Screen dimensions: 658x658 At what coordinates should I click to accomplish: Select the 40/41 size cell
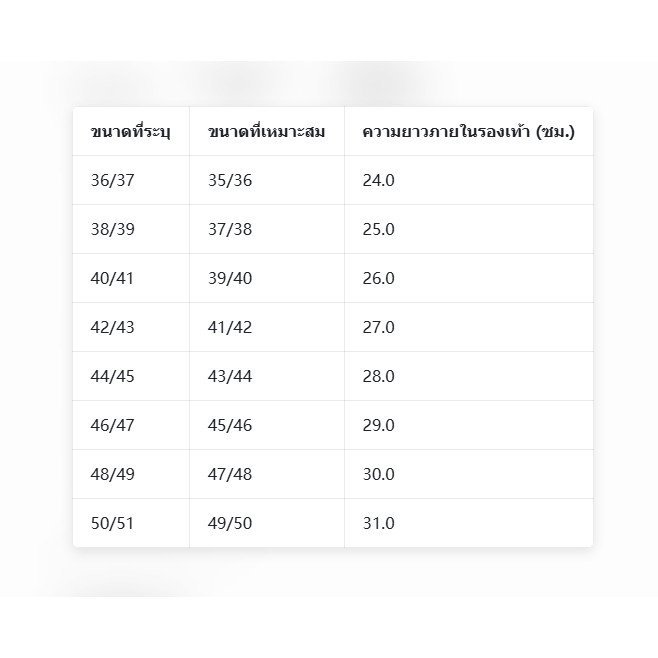[131, 278]
